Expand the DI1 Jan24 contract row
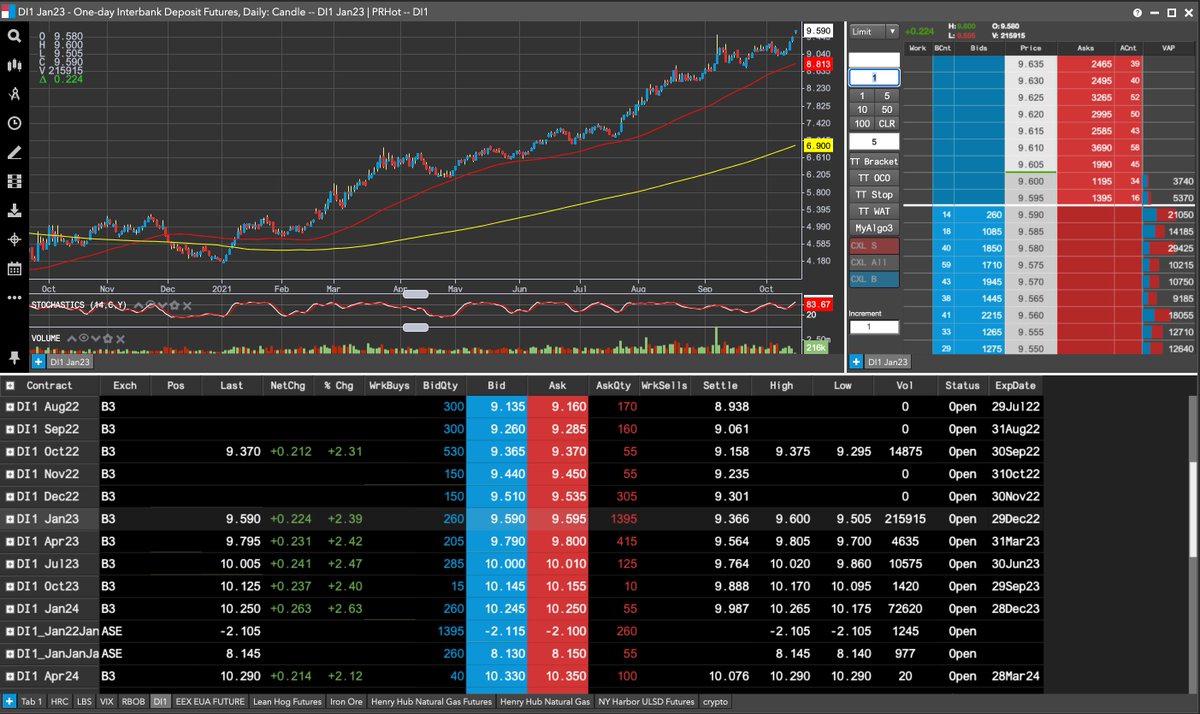1200x714 pixels. tap(10, 609)
